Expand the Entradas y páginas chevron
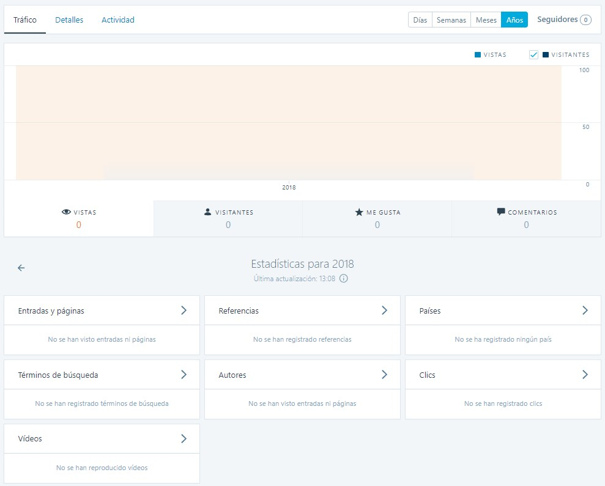Image resolution: width=605 pixels, height=486 pixels. pos(184,311)
